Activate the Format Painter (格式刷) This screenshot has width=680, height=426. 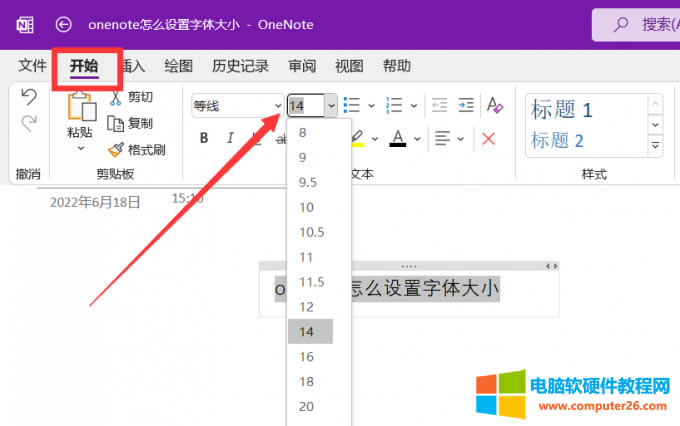tap(115, 149)
